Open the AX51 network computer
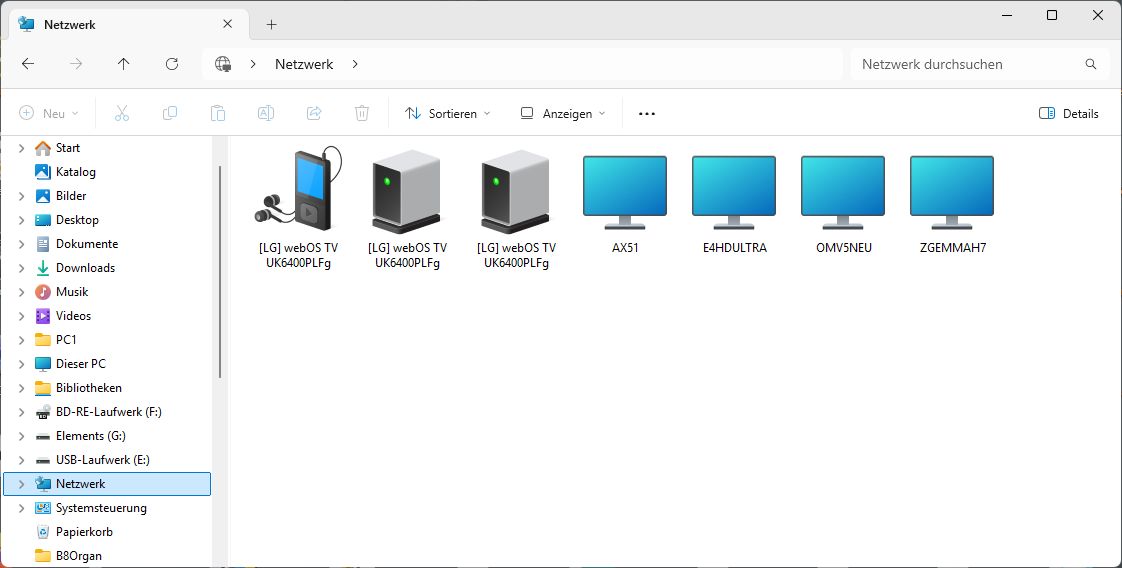The image size is (1122, 568). click(624, 188)
